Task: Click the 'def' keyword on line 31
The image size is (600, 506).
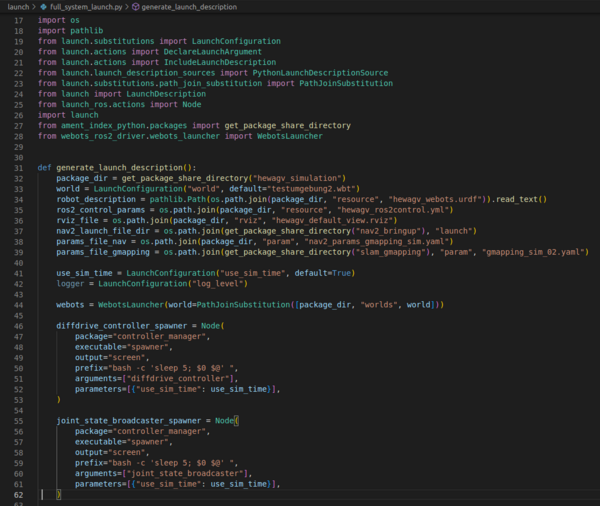Action: coord(45,167)
